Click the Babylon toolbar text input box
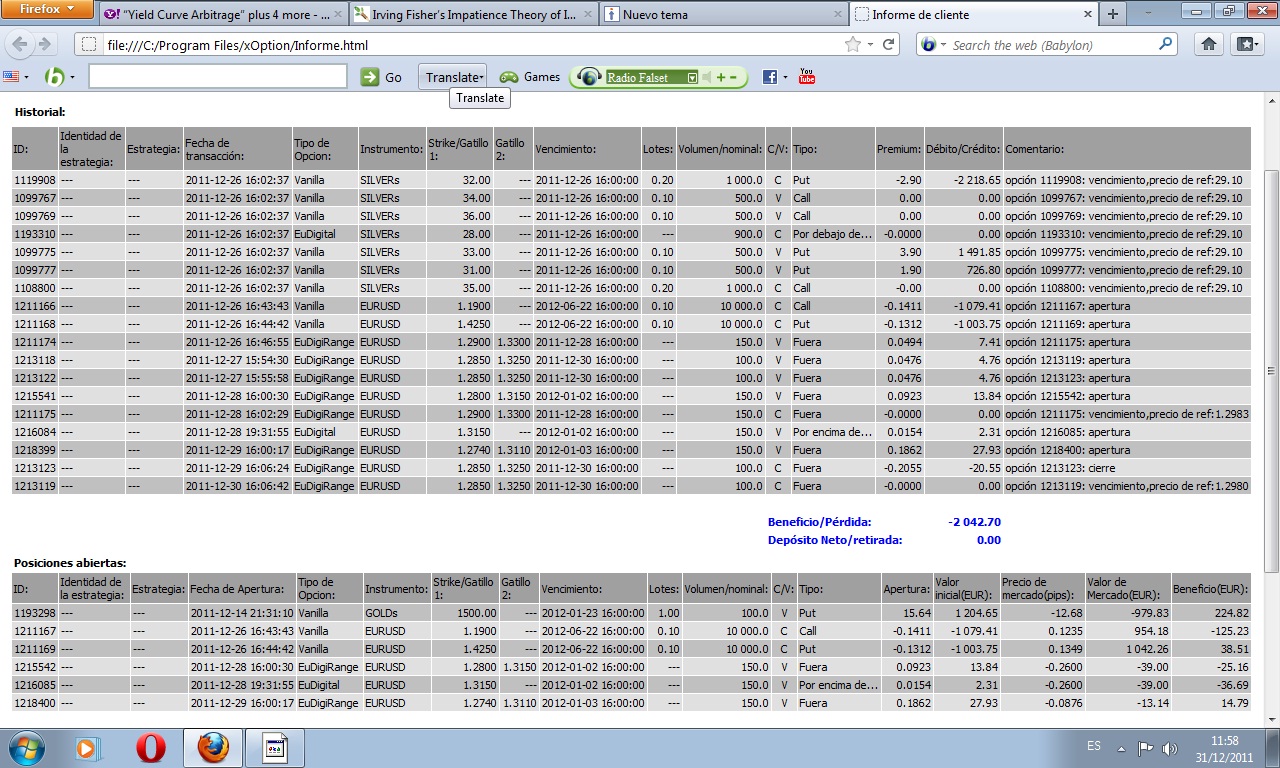The width and height of the screenshot is (1280, 768). click(x=218, y=77)
